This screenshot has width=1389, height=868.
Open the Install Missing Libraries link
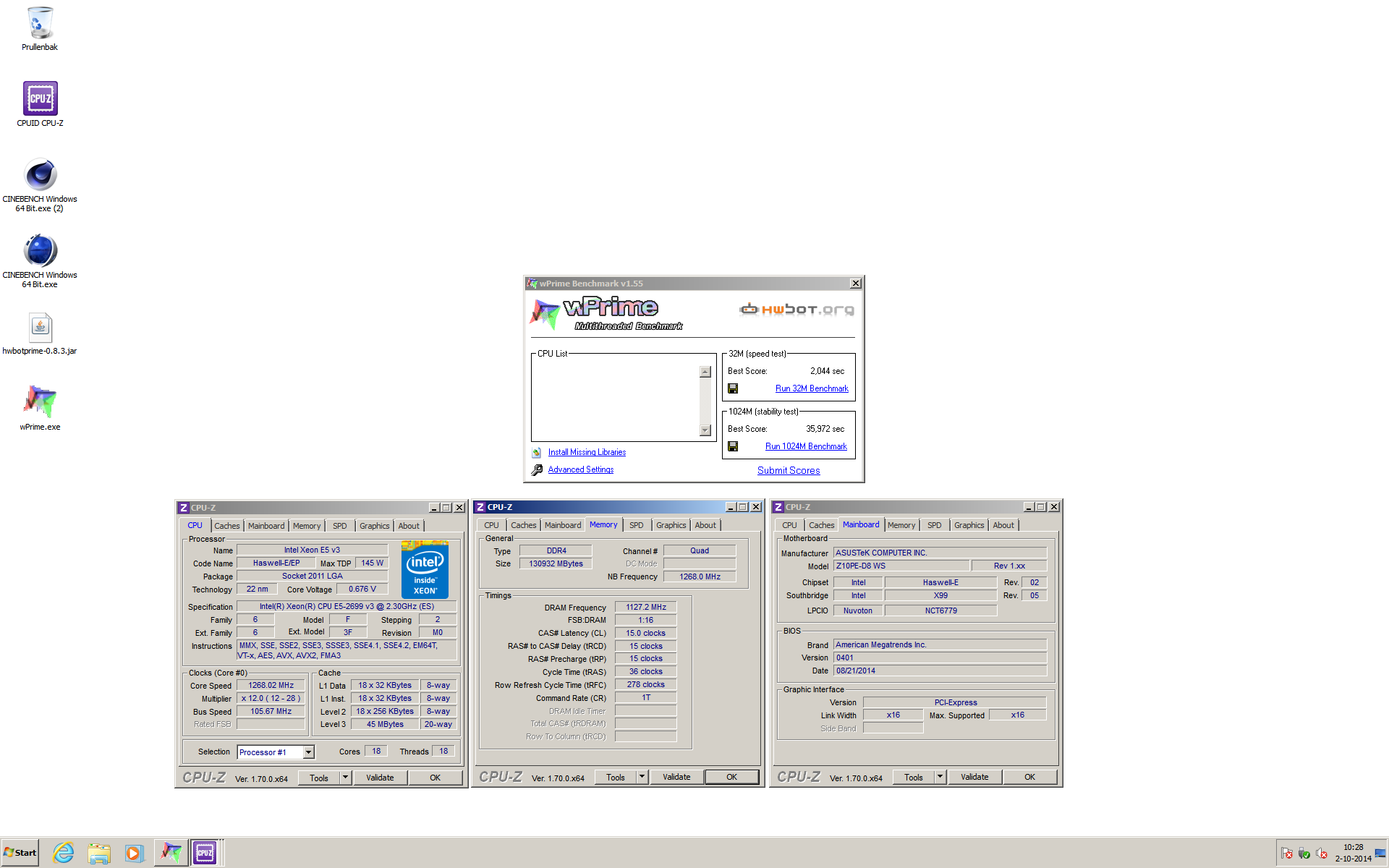click(x=587, y=452)
